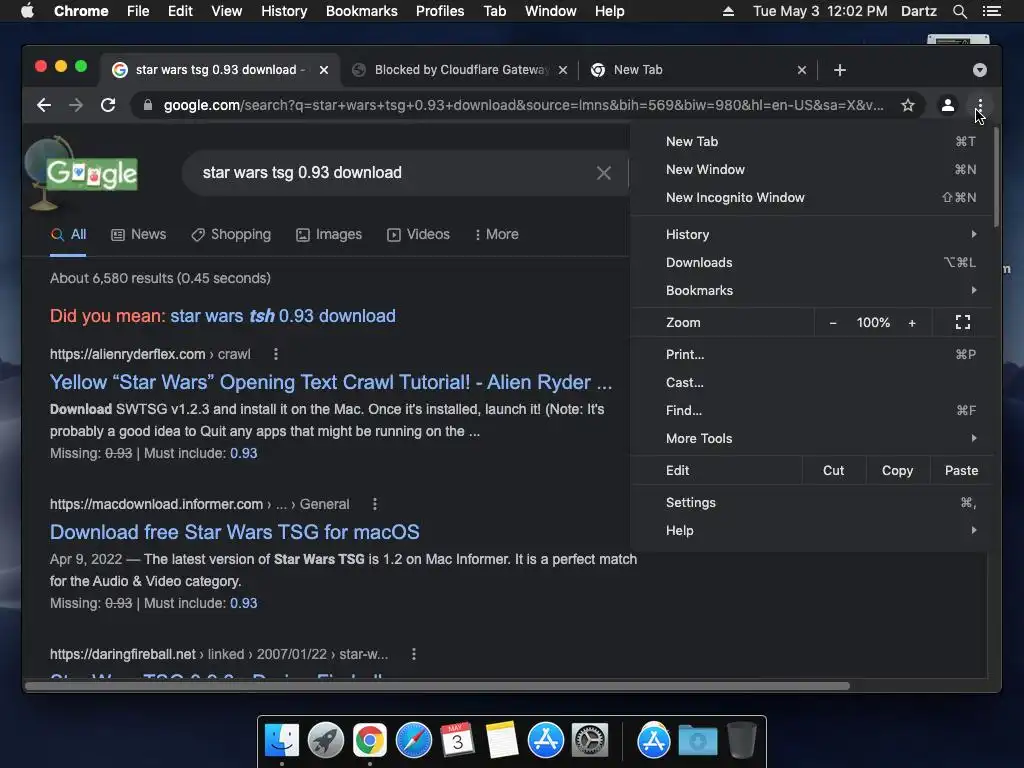The height and width of the screenshot is (768, 1024).
Task: Open Finder from the Dock
Action: 282,741
